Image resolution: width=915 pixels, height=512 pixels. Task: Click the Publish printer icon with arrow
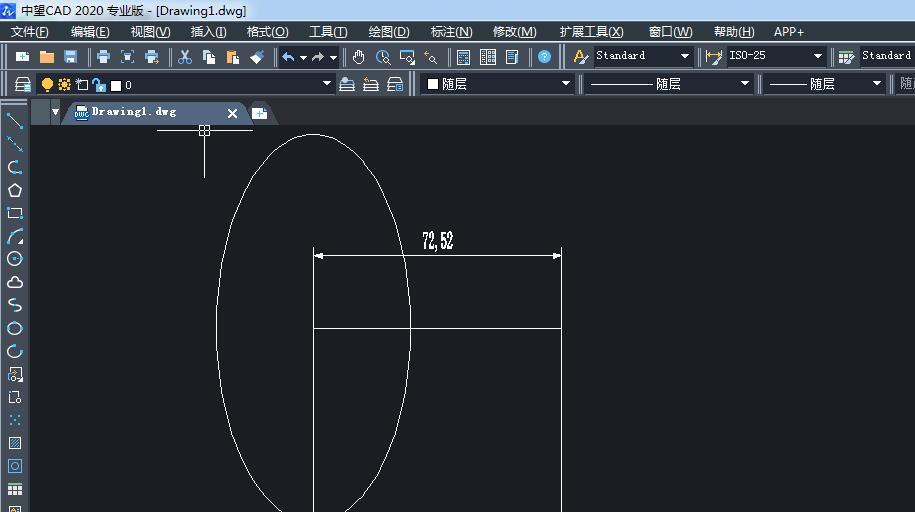[152, 57]
